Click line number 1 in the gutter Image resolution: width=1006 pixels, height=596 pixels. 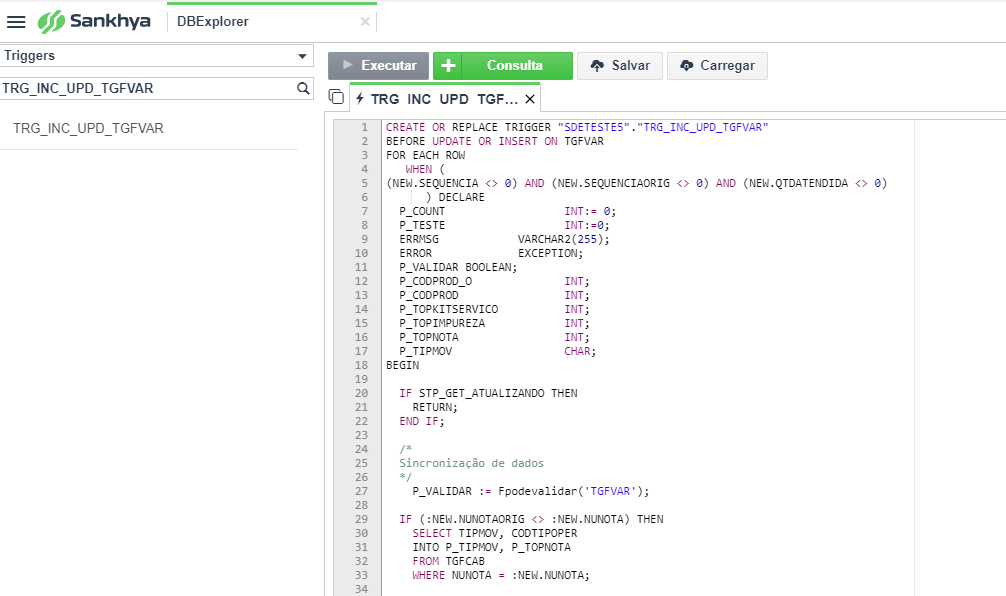coord(364,127)
